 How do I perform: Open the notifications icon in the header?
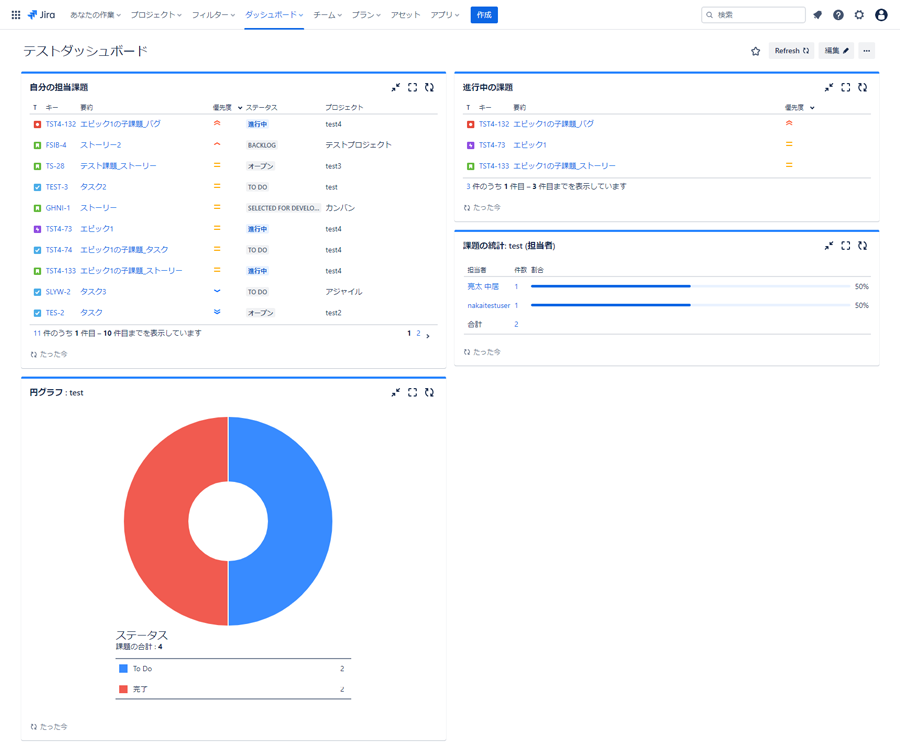point(817,15)
